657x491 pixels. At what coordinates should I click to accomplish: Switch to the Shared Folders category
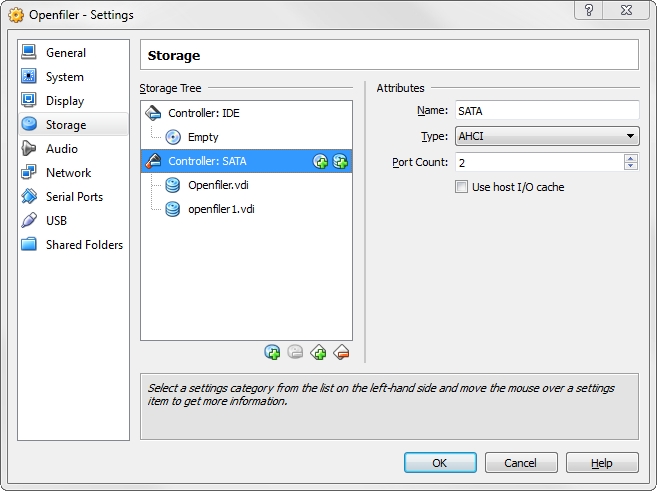point(84,245)
